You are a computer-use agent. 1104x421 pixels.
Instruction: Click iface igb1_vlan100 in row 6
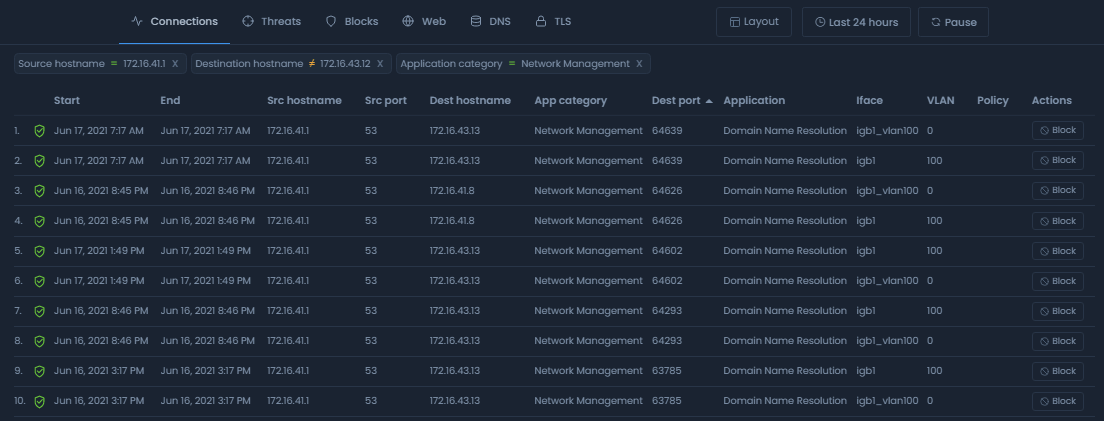(887, 281)
